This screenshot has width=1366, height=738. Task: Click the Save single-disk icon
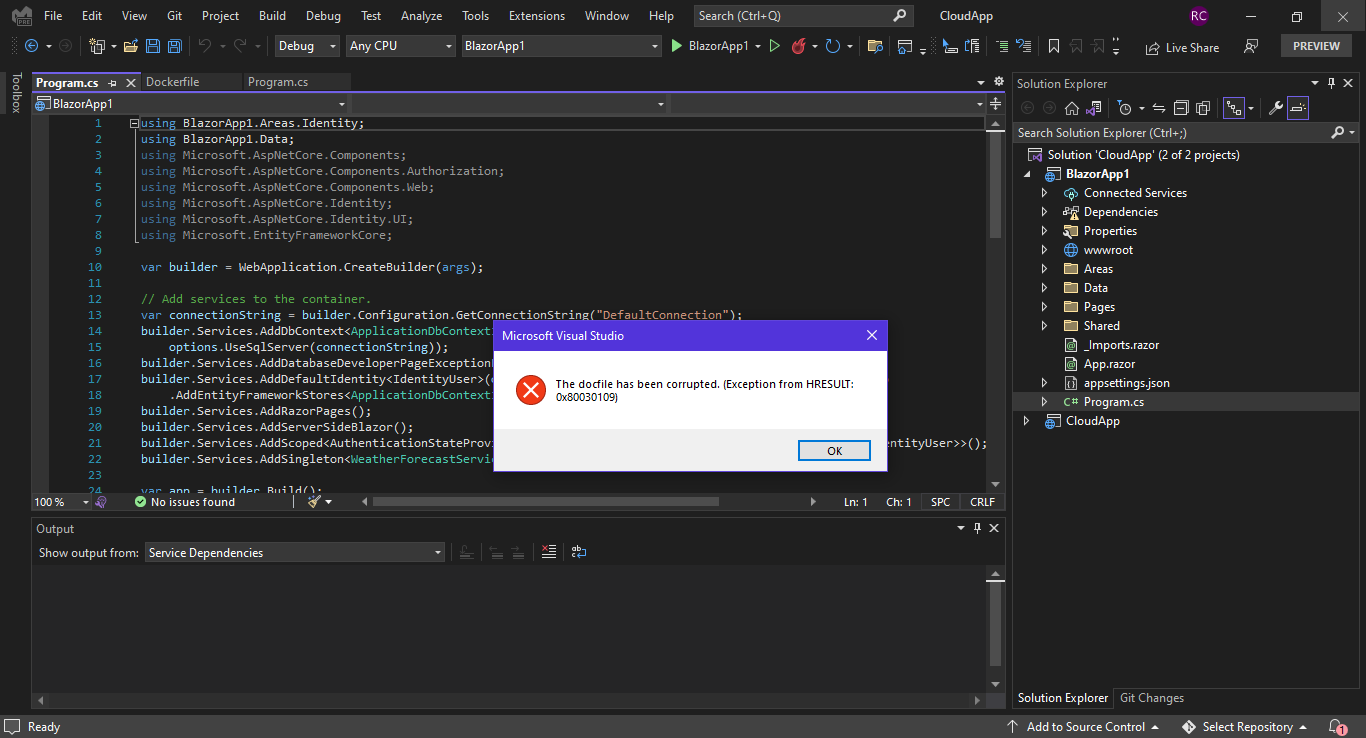tap(153, 46)
